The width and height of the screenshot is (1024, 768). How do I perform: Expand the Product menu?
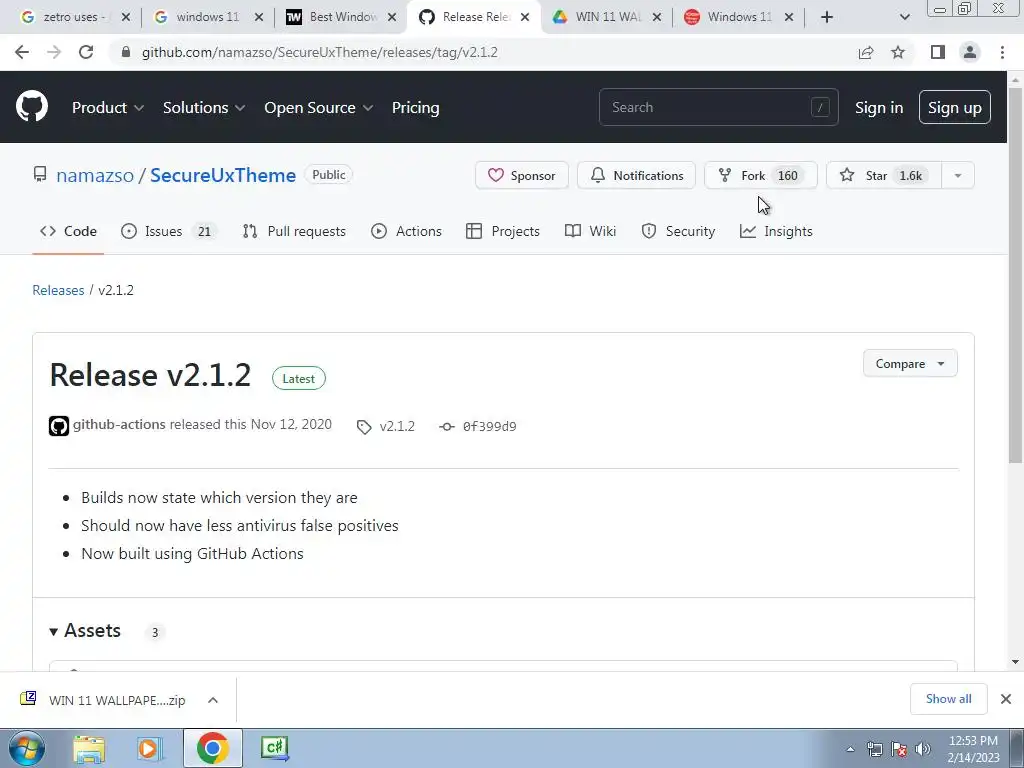108,108
